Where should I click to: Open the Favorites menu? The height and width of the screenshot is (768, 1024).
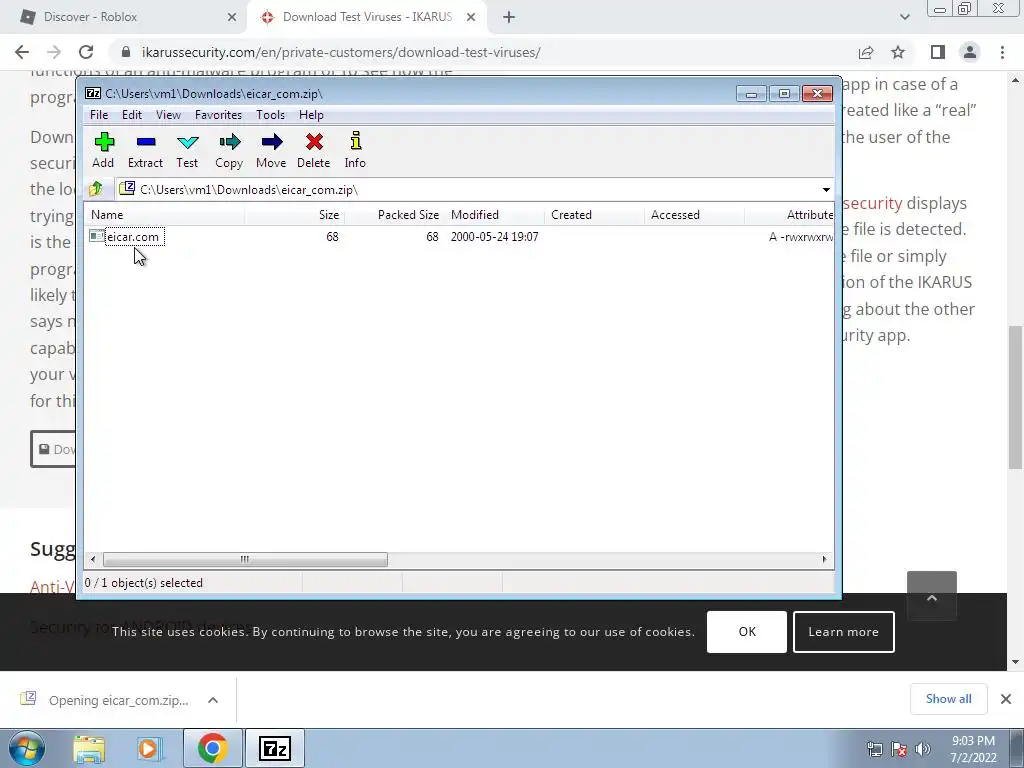pyautogui.click(x=218, y=115)
